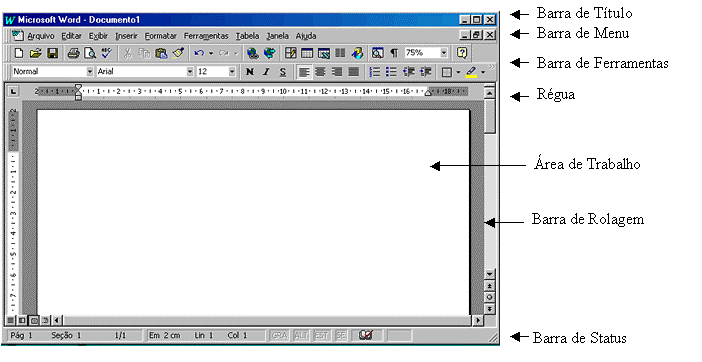Click the justify alignment button
Viewport: 702px width, 362px height.
tap(354, 72)
